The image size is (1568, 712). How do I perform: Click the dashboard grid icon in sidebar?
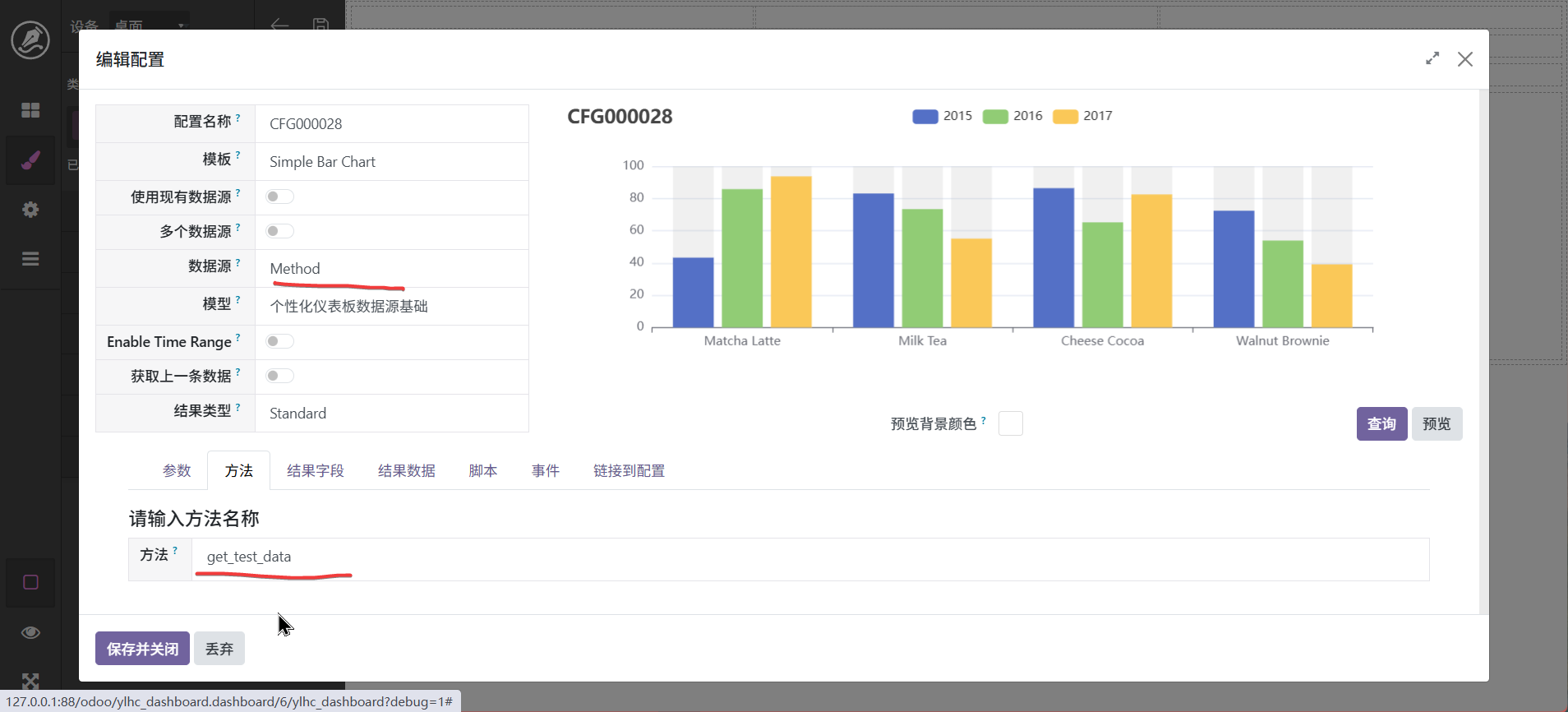pyautogui.click(x=30, y=110)
